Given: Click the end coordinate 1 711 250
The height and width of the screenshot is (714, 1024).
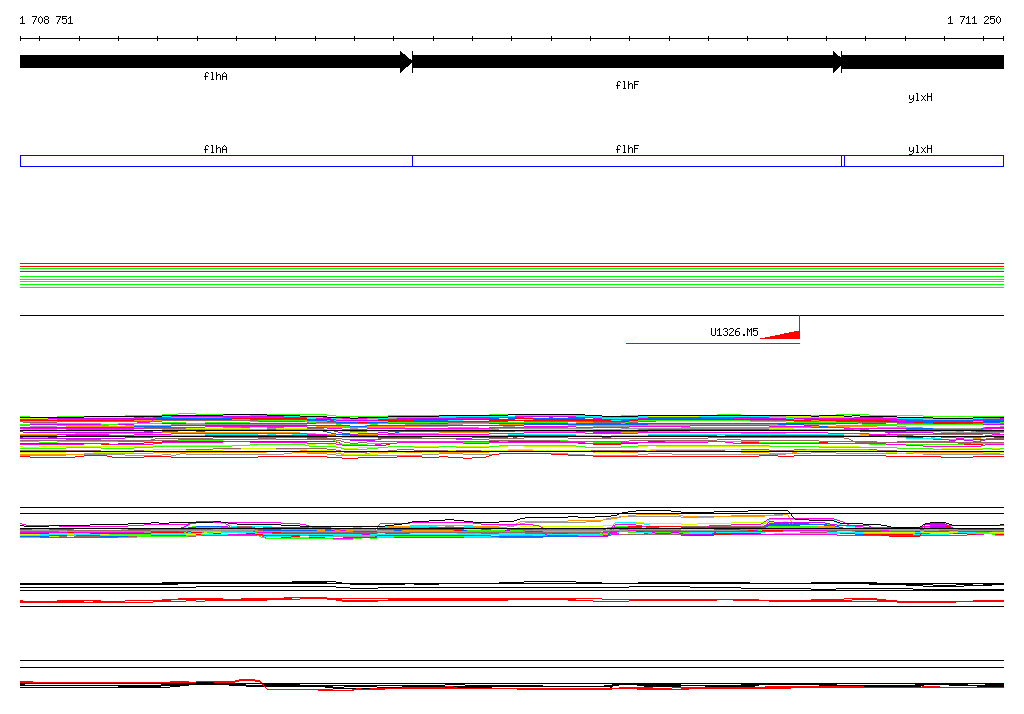Looking at the screenshot, I should coord(974,20).
